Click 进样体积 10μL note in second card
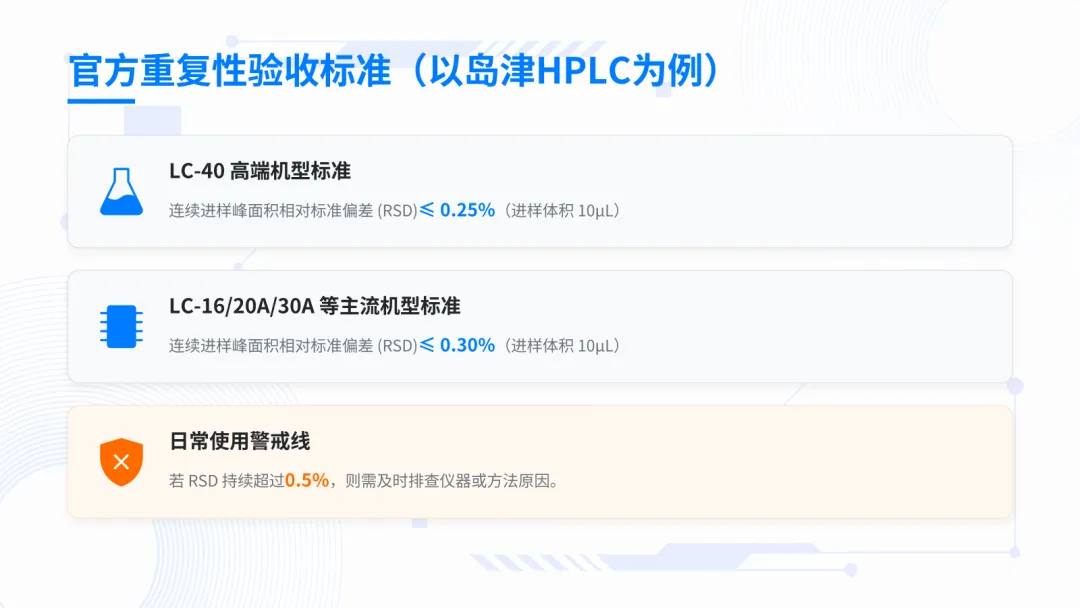This screenshot has height=608, width=1080. click(x=561, y=345)
